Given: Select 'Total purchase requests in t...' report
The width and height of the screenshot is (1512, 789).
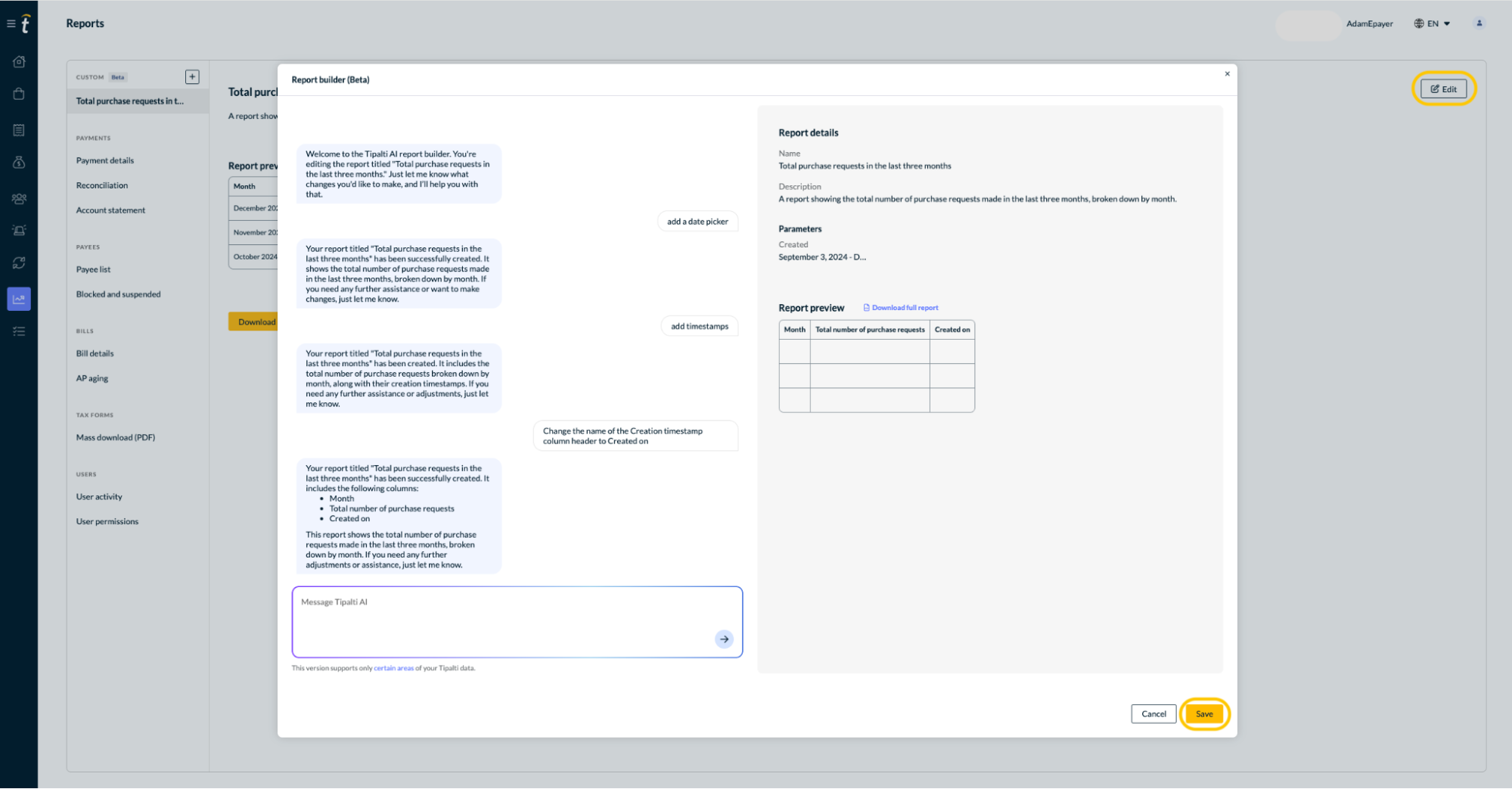Looking at the screenshot, I should pos(138,101).
